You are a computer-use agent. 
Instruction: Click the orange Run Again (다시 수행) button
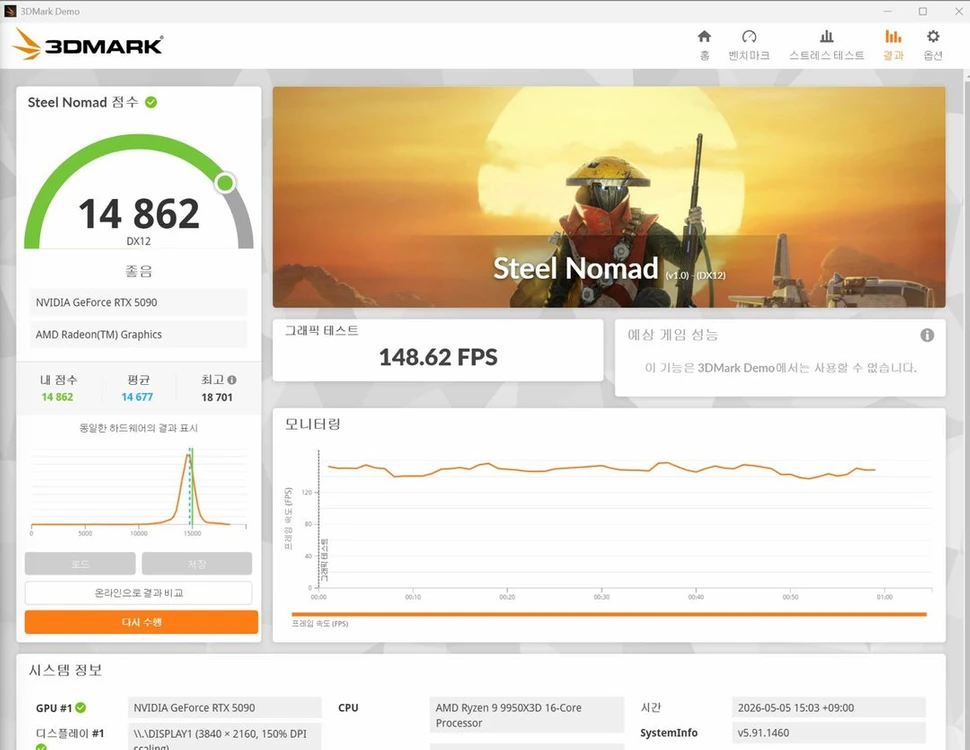pos(141,622)
